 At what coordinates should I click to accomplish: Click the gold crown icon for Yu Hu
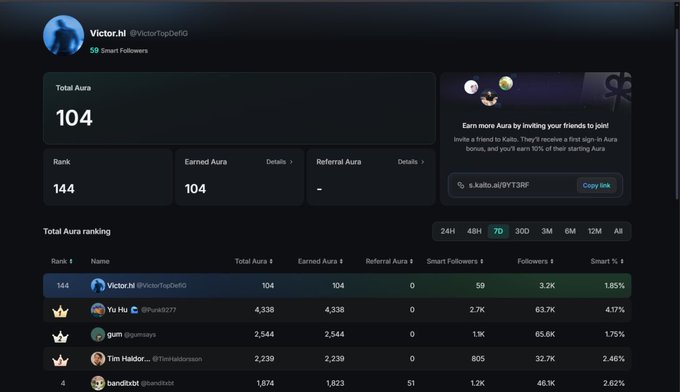(60, 311)
